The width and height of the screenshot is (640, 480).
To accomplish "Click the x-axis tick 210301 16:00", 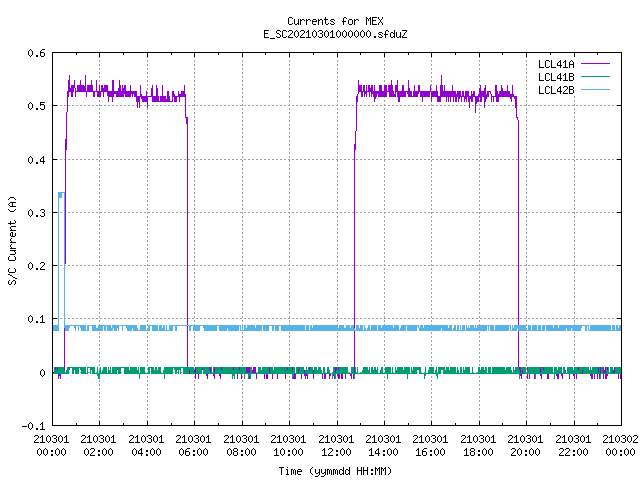I will tap(431, 446).
